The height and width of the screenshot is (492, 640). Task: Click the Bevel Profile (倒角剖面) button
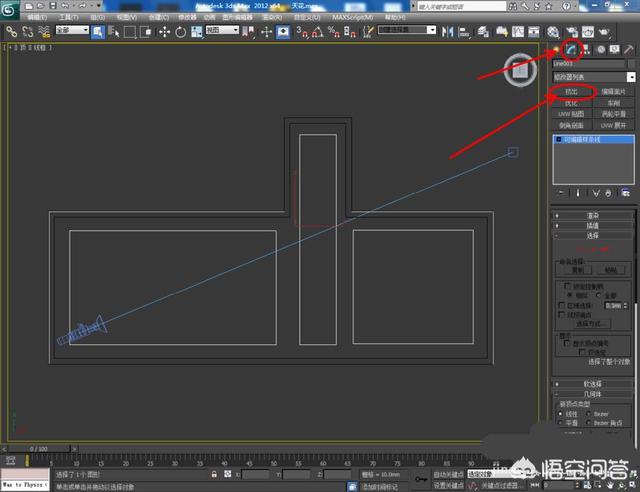(571, 125)
